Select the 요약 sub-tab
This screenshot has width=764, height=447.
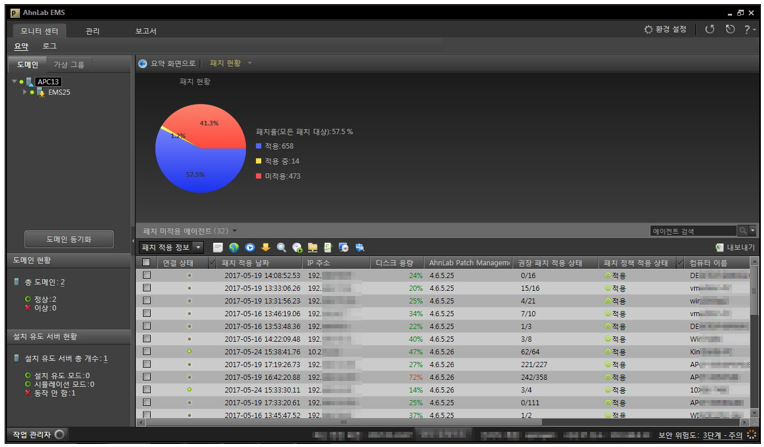(x=21, y=46)
